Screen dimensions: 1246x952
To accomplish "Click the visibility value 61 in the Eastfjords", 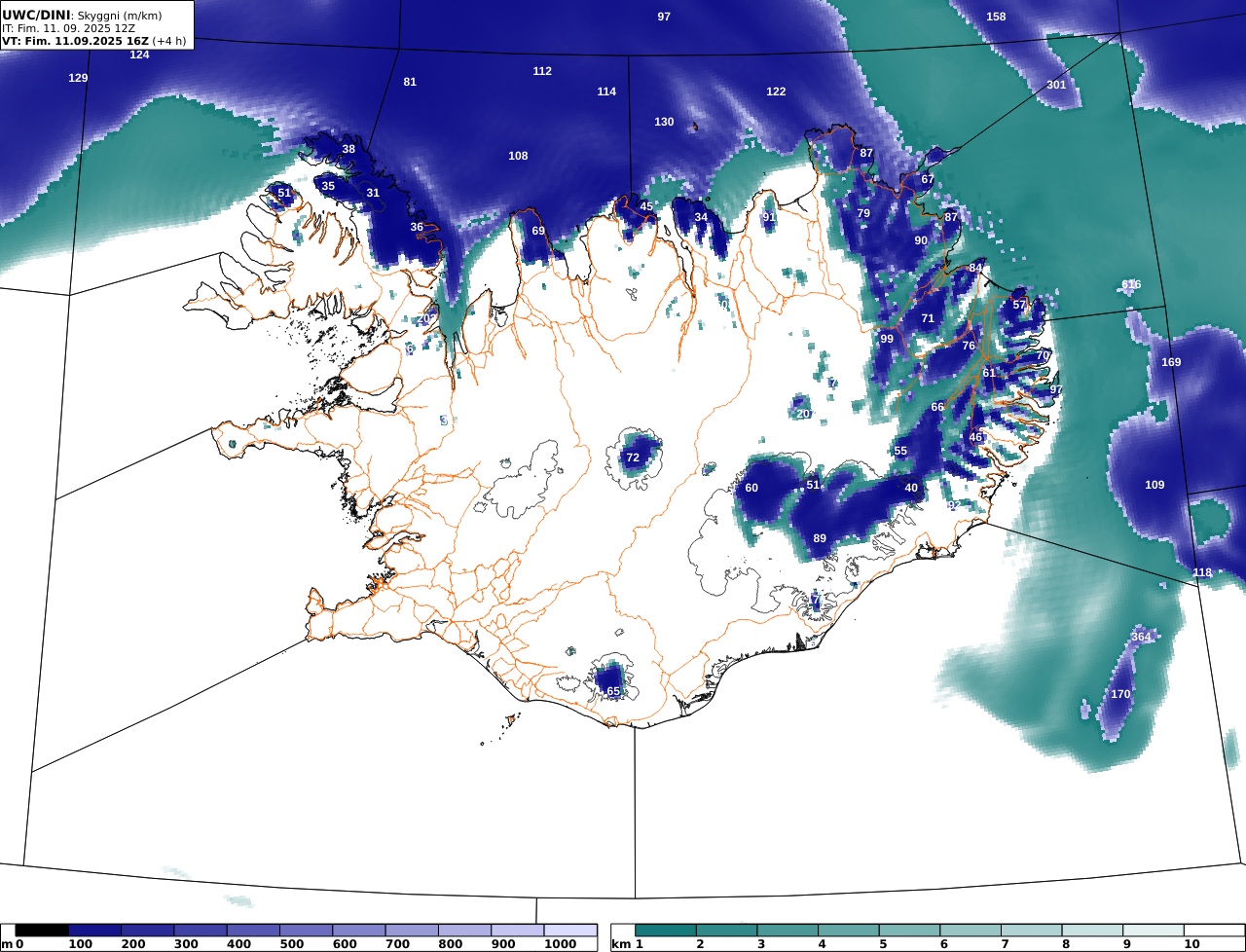I will (989, 373).
